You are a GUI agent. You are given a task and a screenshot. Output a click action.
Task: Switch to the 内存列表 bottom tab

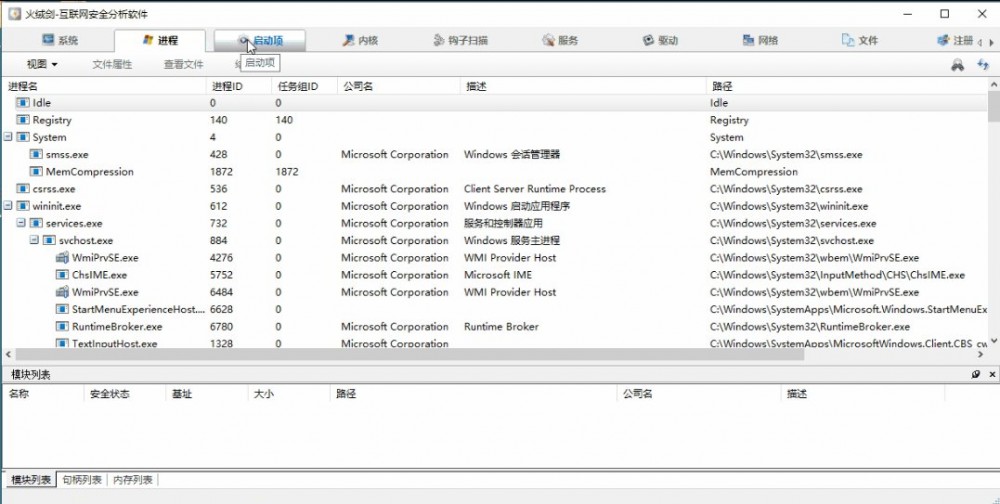(133, 480)
